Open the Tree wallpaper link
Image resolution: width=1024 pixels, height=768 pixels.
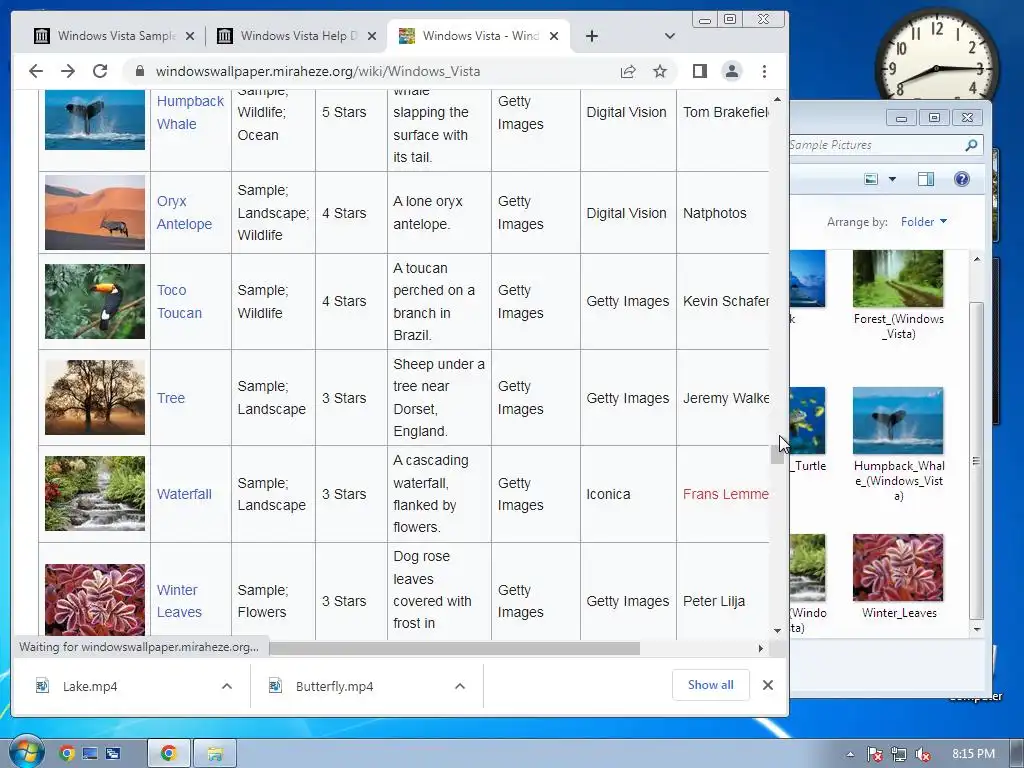pyautogui.click(x=170, y=398)
